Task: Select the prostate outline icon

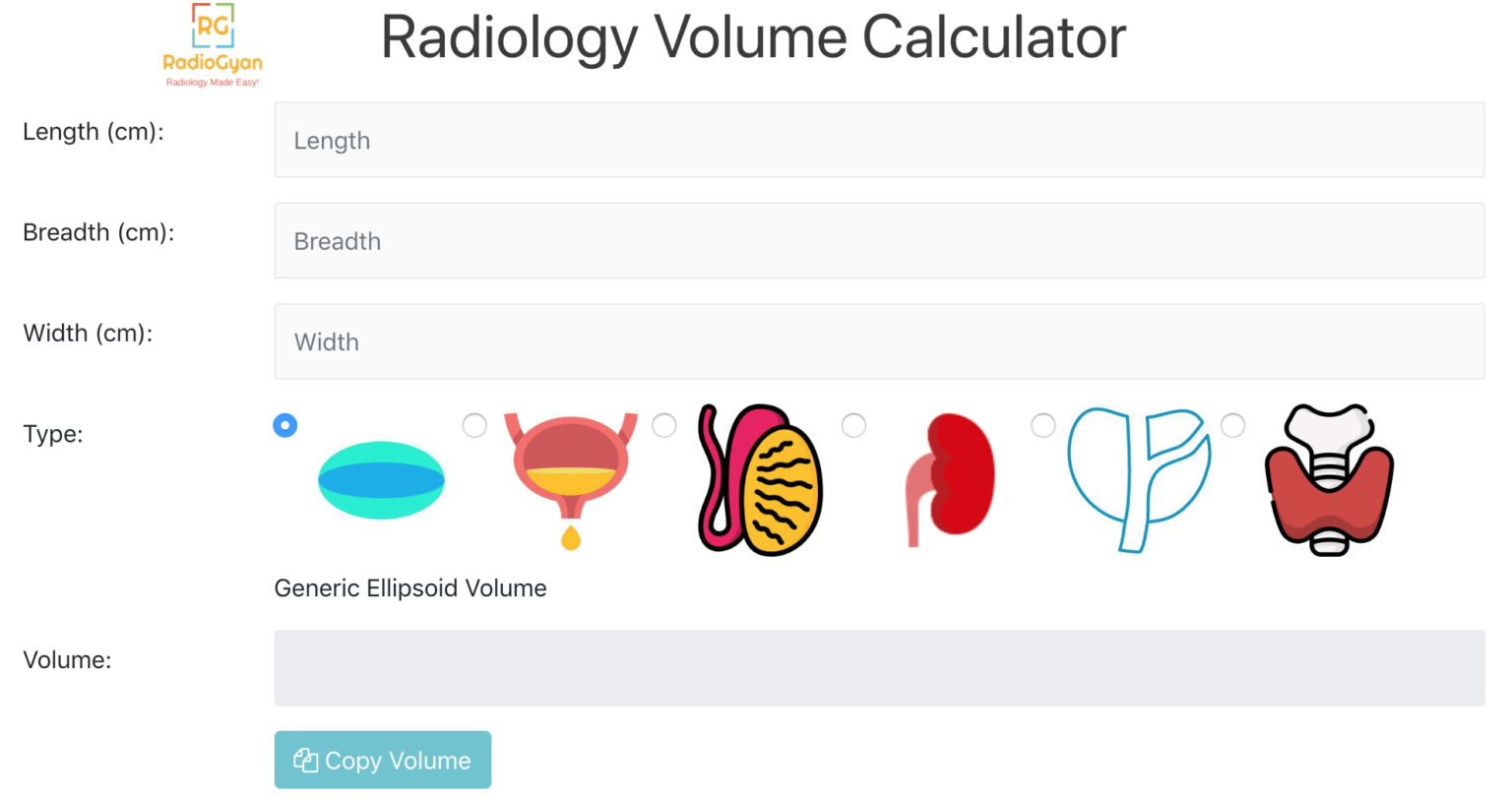Action: tap(1138, 479)
